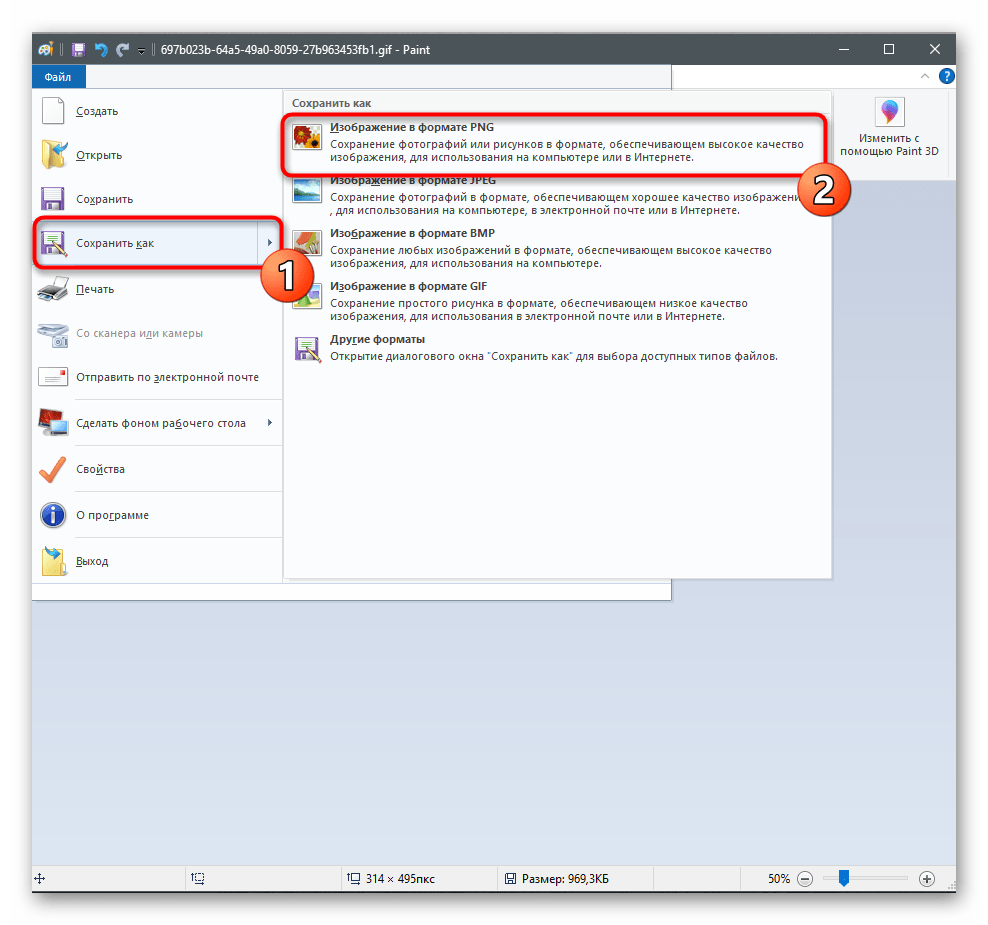Select Создать (New) in file menu
The width and height of the screenshot is (988, 925).
pos(96,112)
